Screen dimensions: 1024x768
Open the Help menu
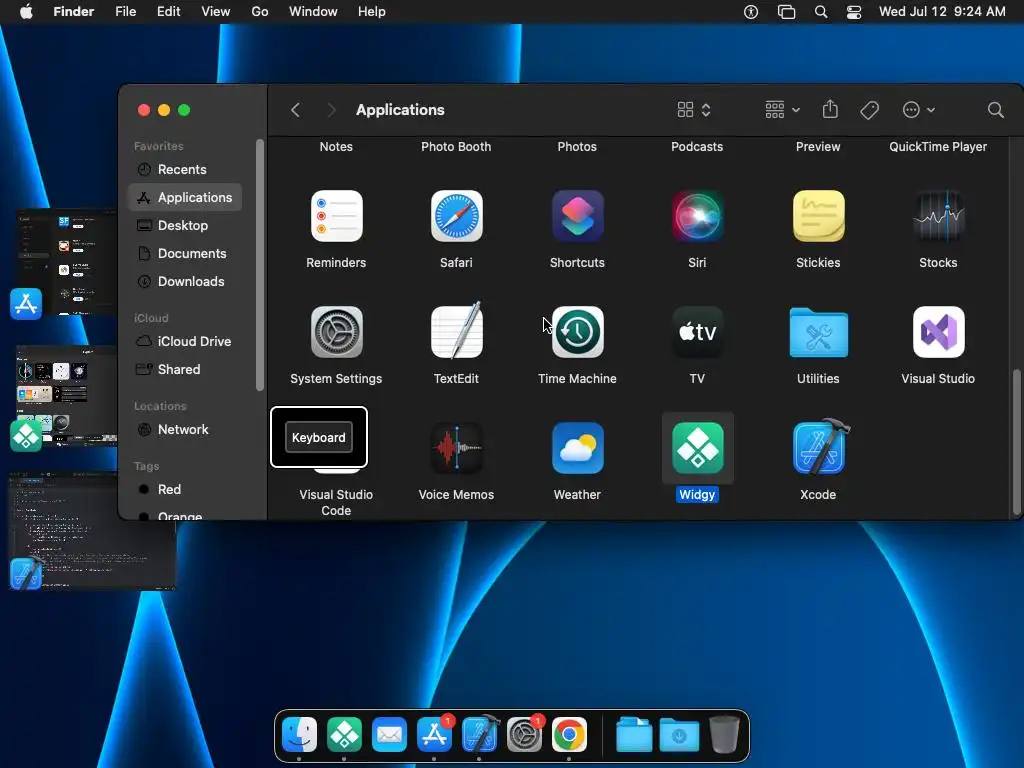point(372,12)
